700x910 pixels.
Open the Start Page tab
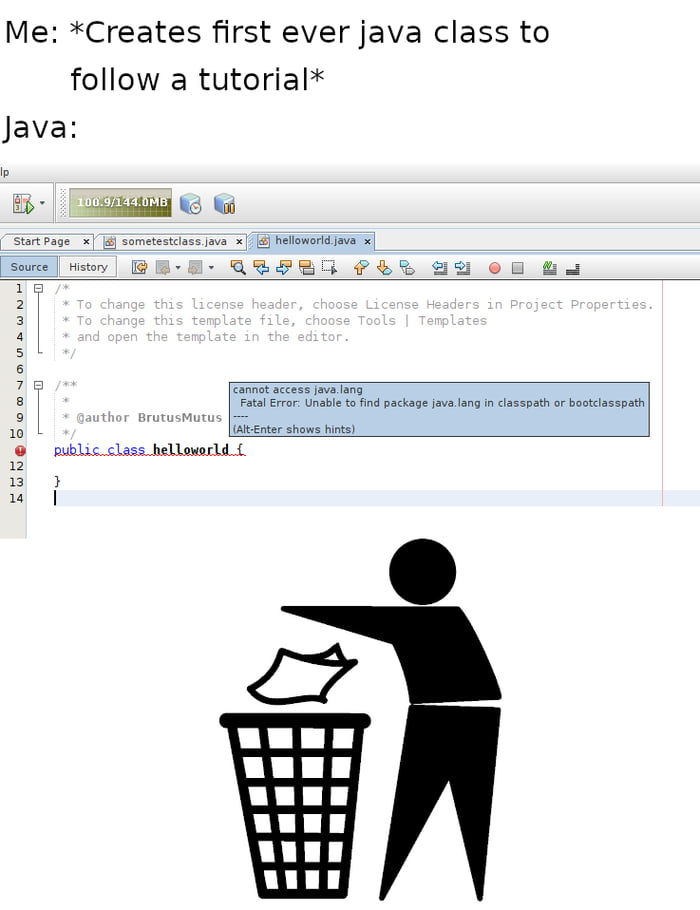[41, 241]
